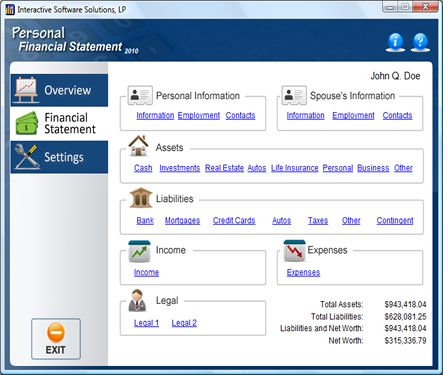Select the Financial Statement tab
The height and width of the screenshot is (375, 443).
click(59, 123)
